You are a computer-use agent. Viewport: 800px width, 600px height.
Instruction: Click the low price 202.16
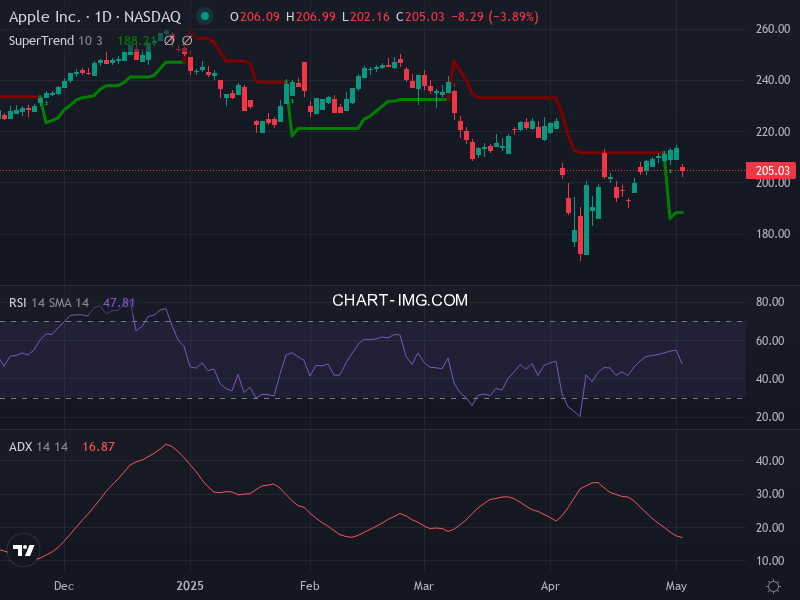point(370,17)
